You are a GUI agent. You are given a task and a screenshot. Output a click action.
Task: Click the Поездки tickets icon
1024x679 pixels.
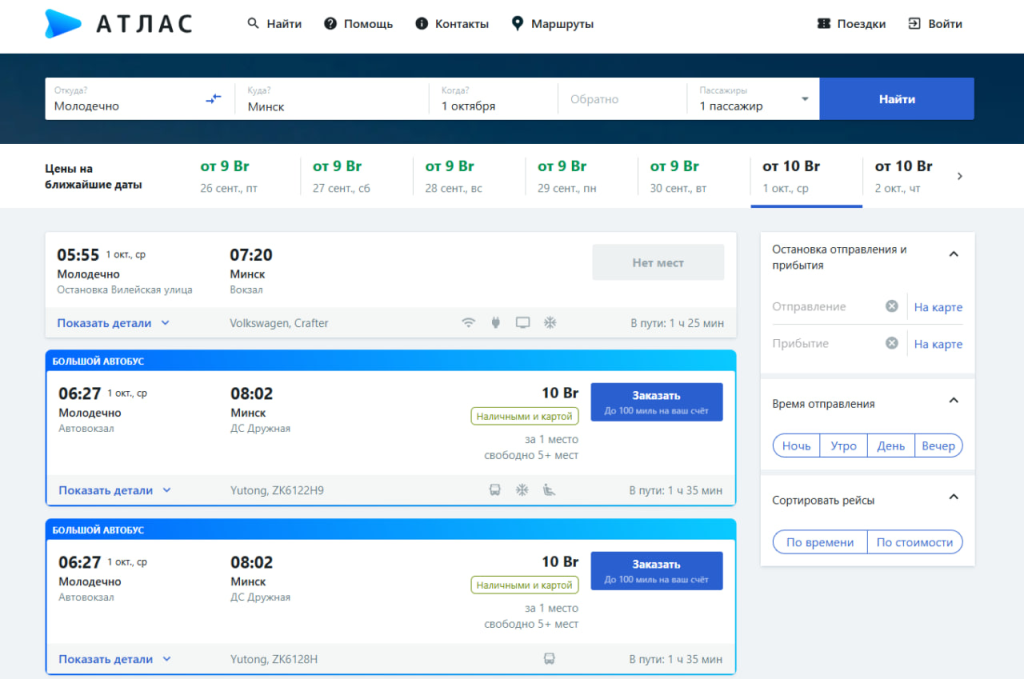tap(824, 24)
